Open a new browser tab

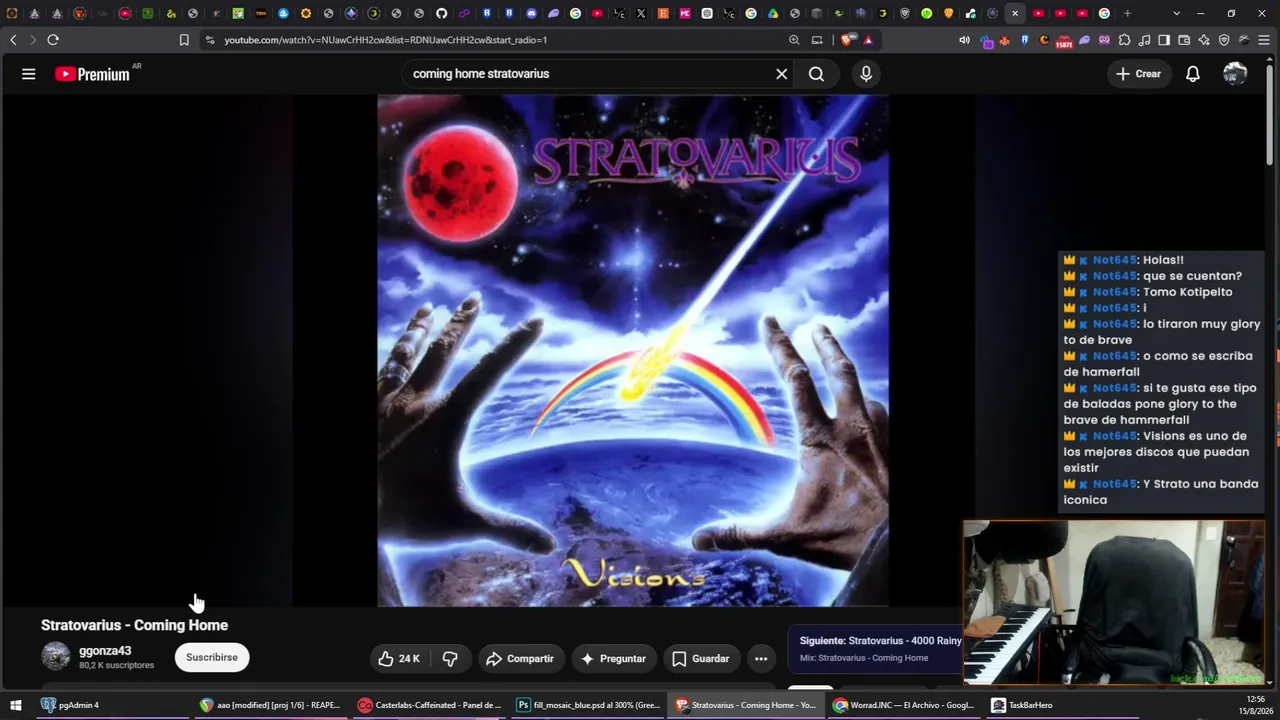(1127, 13)
